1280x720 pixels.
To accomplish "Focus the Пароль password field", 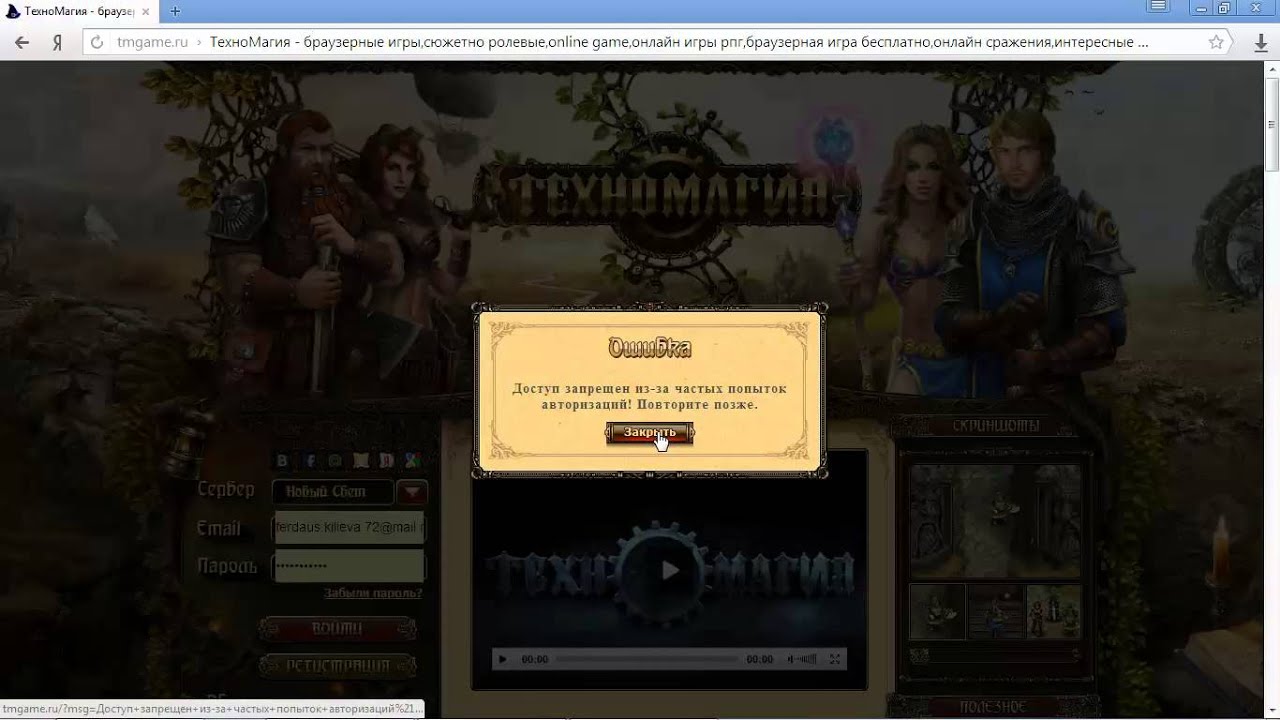I will pyautogui.click(x=349, y=565).
